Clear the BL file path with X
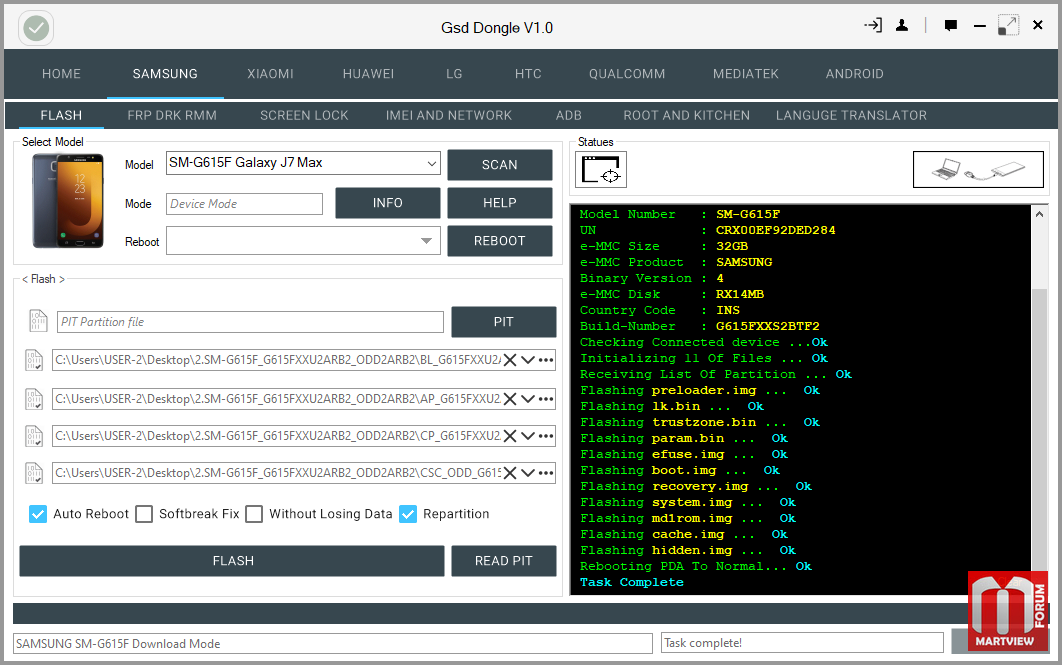1062x665 pixels. (510, 360)
